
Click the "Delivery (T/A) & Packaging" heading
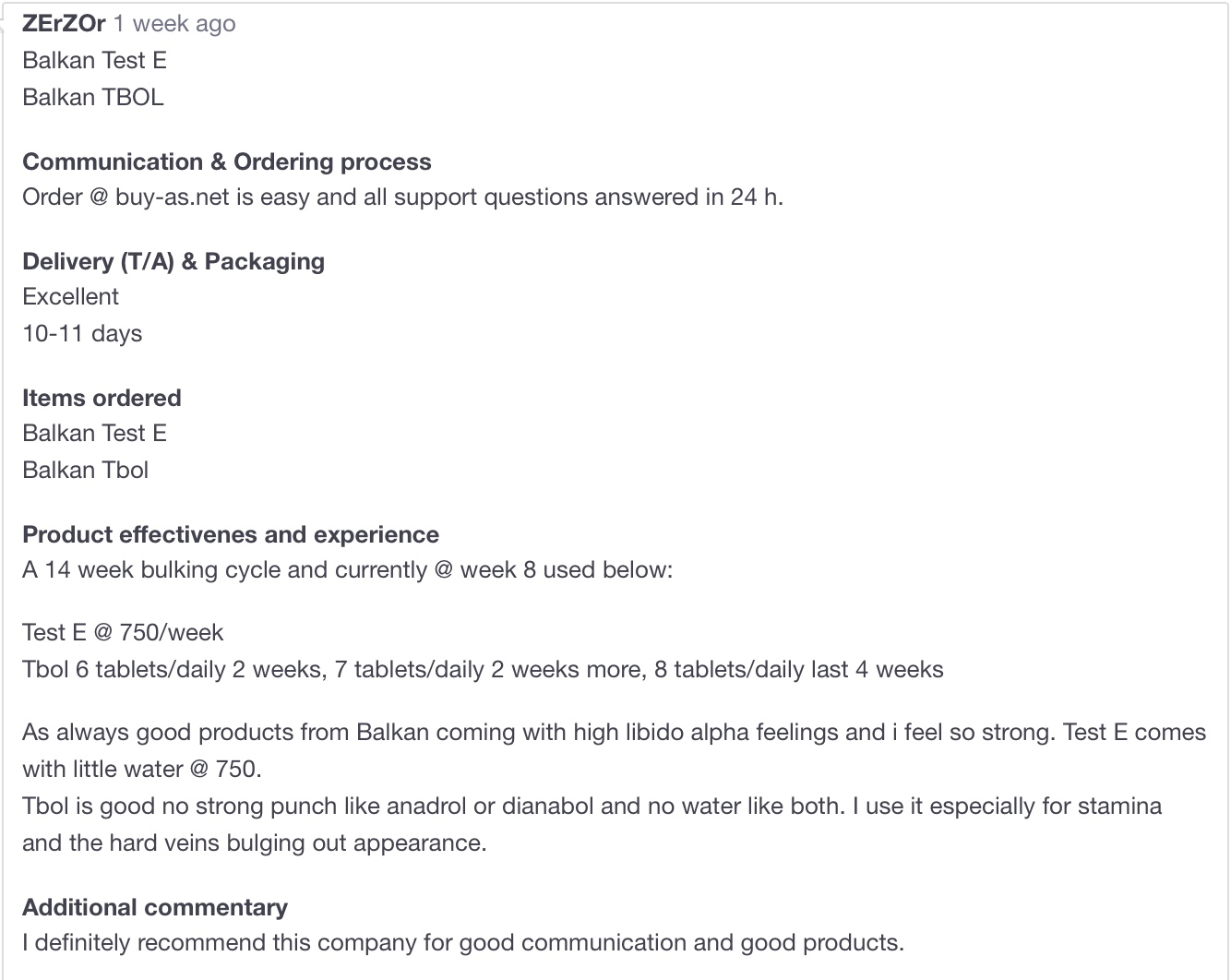173,262
